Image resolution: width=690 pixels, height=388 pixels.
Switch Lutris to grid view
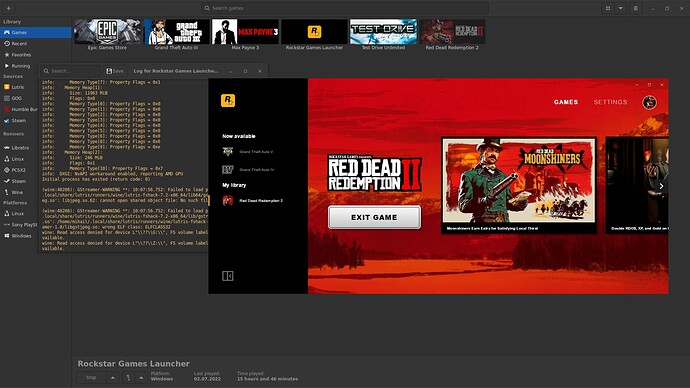click(608, 8)
